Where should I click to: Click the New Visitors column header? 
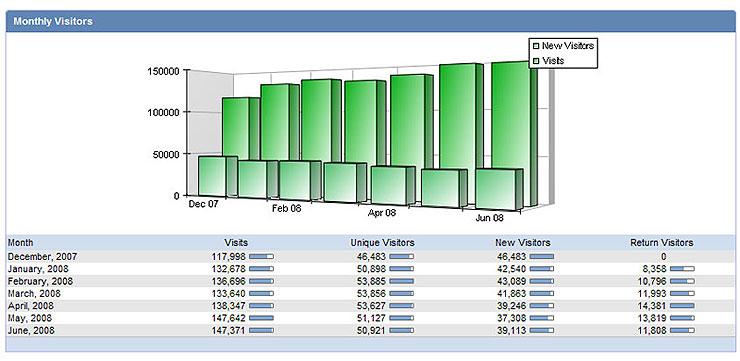click(522, 243)
